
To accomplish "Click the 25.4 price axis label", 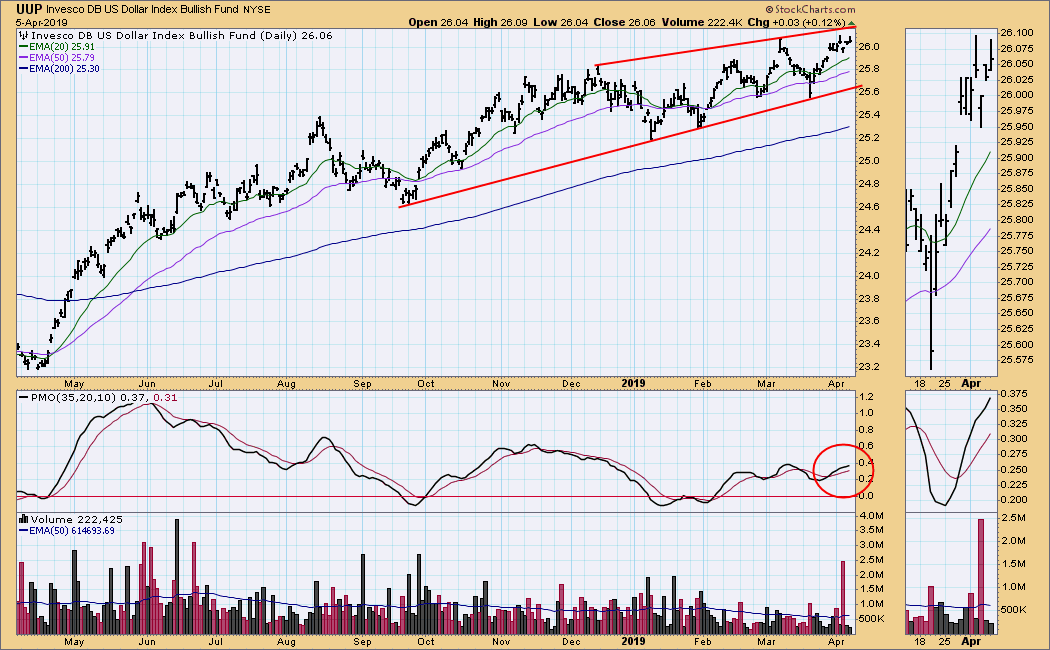I will 868,114.
